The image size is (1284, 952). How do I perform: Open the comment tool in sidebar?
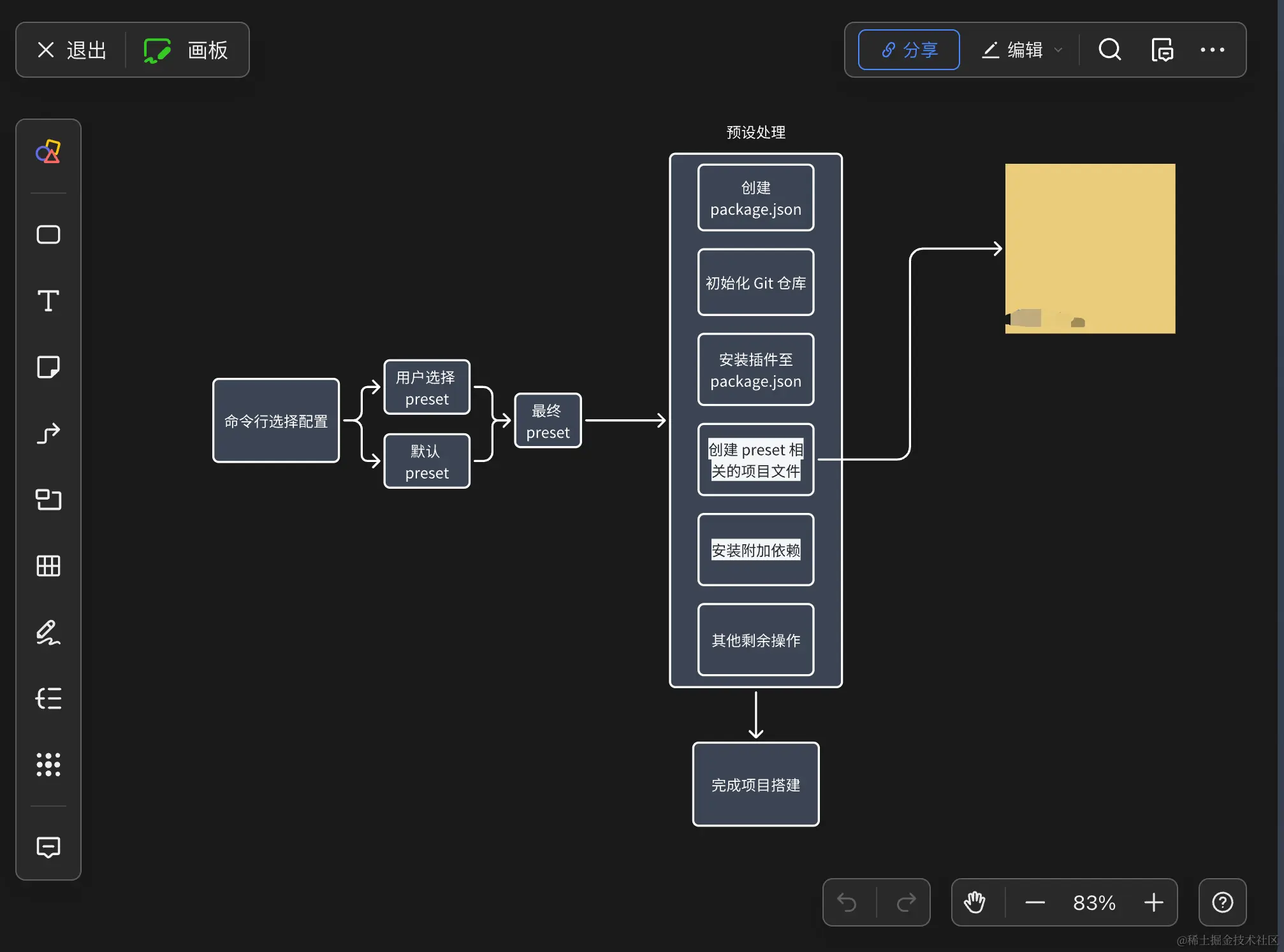pyautogui.click(x=48, y=847)
